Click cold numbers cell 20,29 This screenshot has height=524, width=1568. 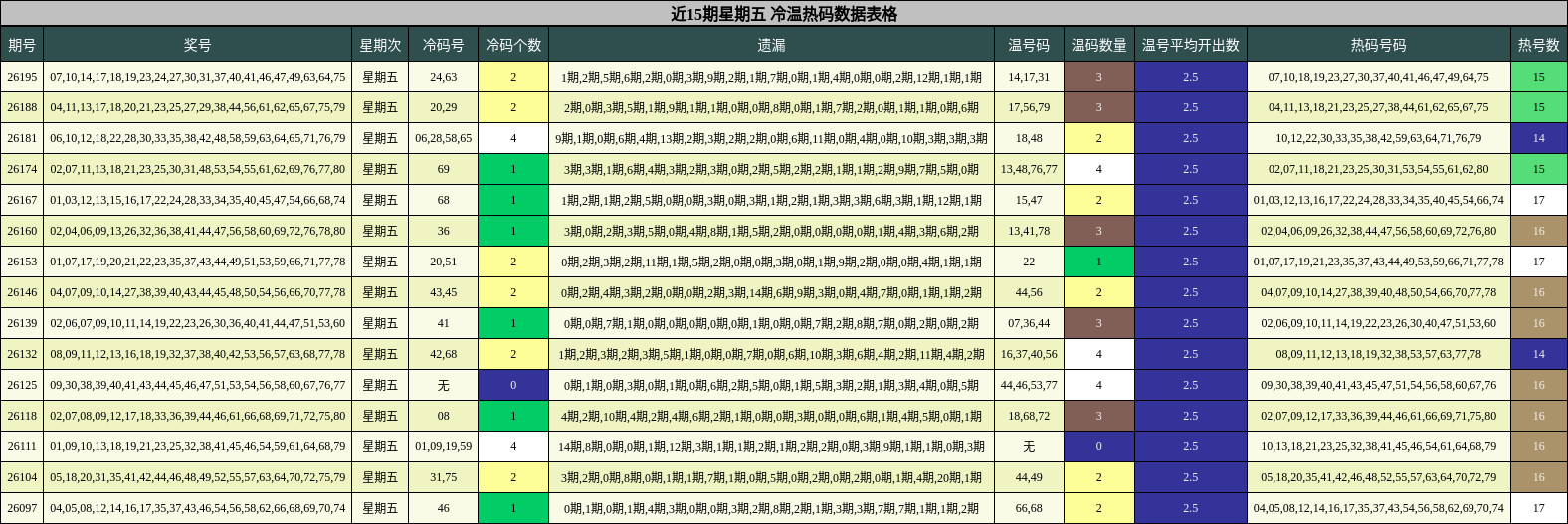(x=443, y=107)
